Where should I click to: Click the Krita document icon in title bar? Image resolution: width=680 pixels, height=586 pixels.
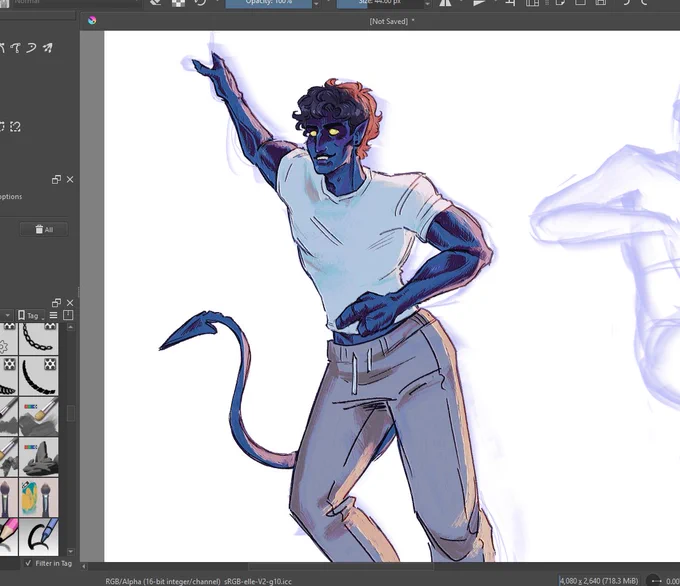coord(92,20)
